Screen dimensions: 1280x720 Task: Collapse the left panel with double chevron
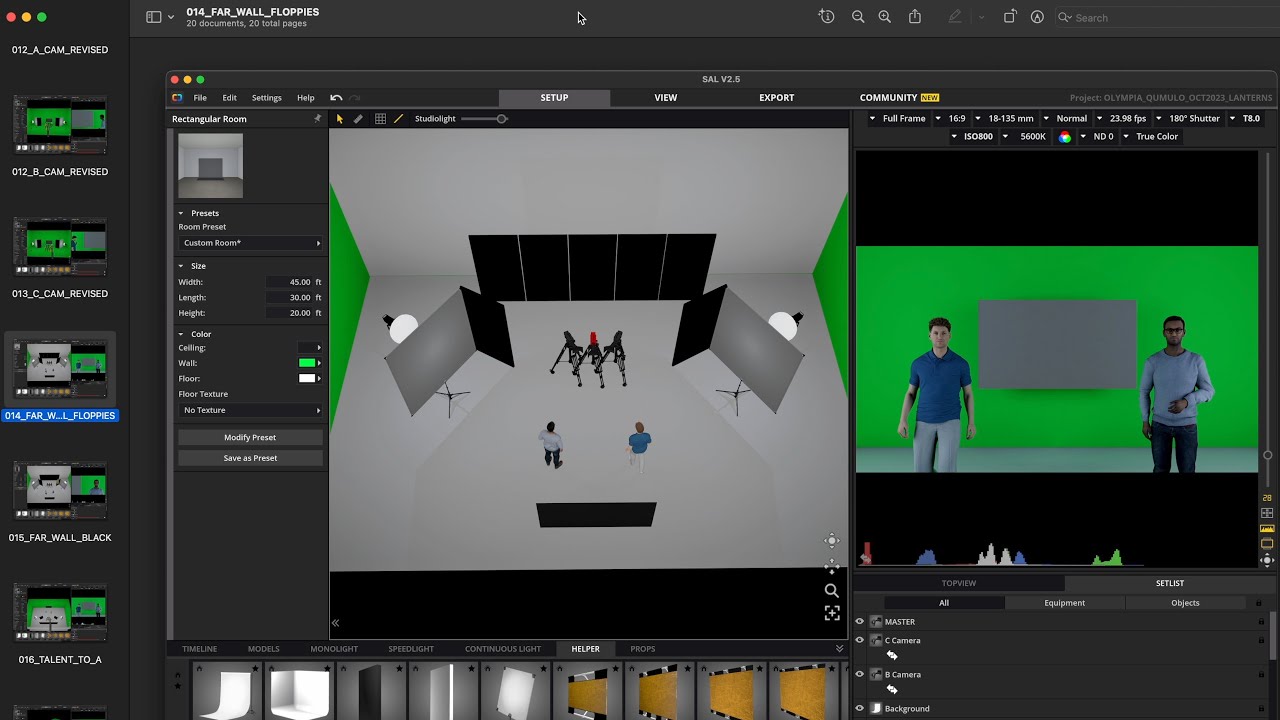tap(335, 623)
